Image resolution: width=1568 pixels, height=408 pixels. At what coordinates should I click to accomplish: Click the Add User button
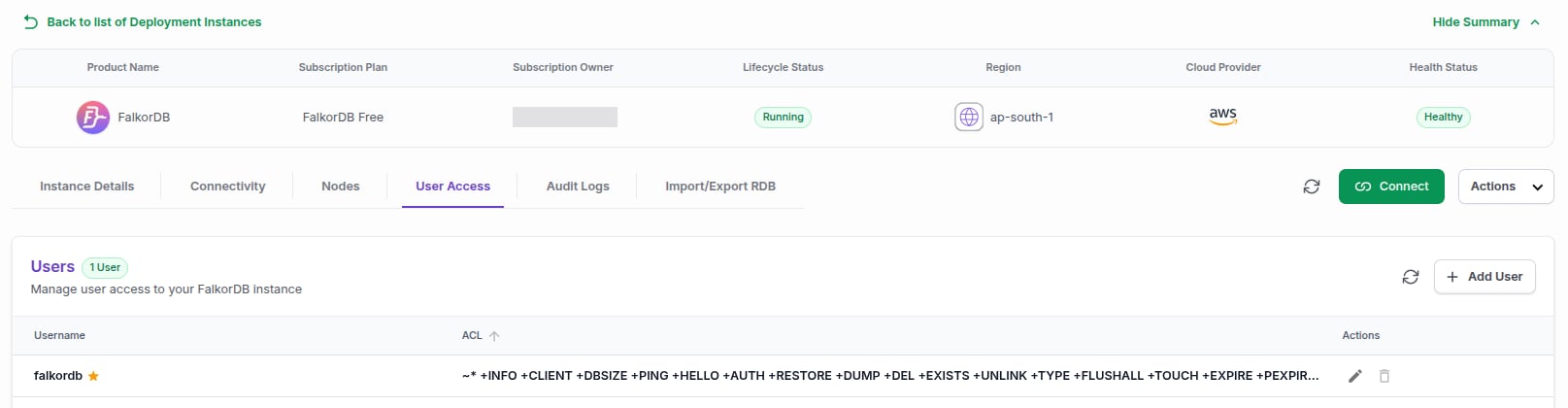[1485, 277]
